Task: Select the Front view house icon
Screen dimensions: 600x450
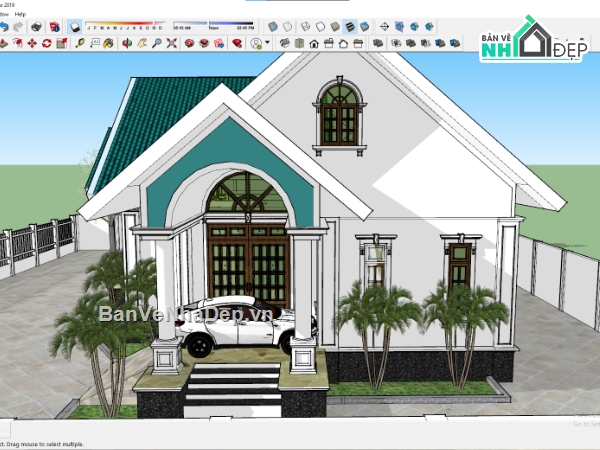Action: tap(314, 43)
